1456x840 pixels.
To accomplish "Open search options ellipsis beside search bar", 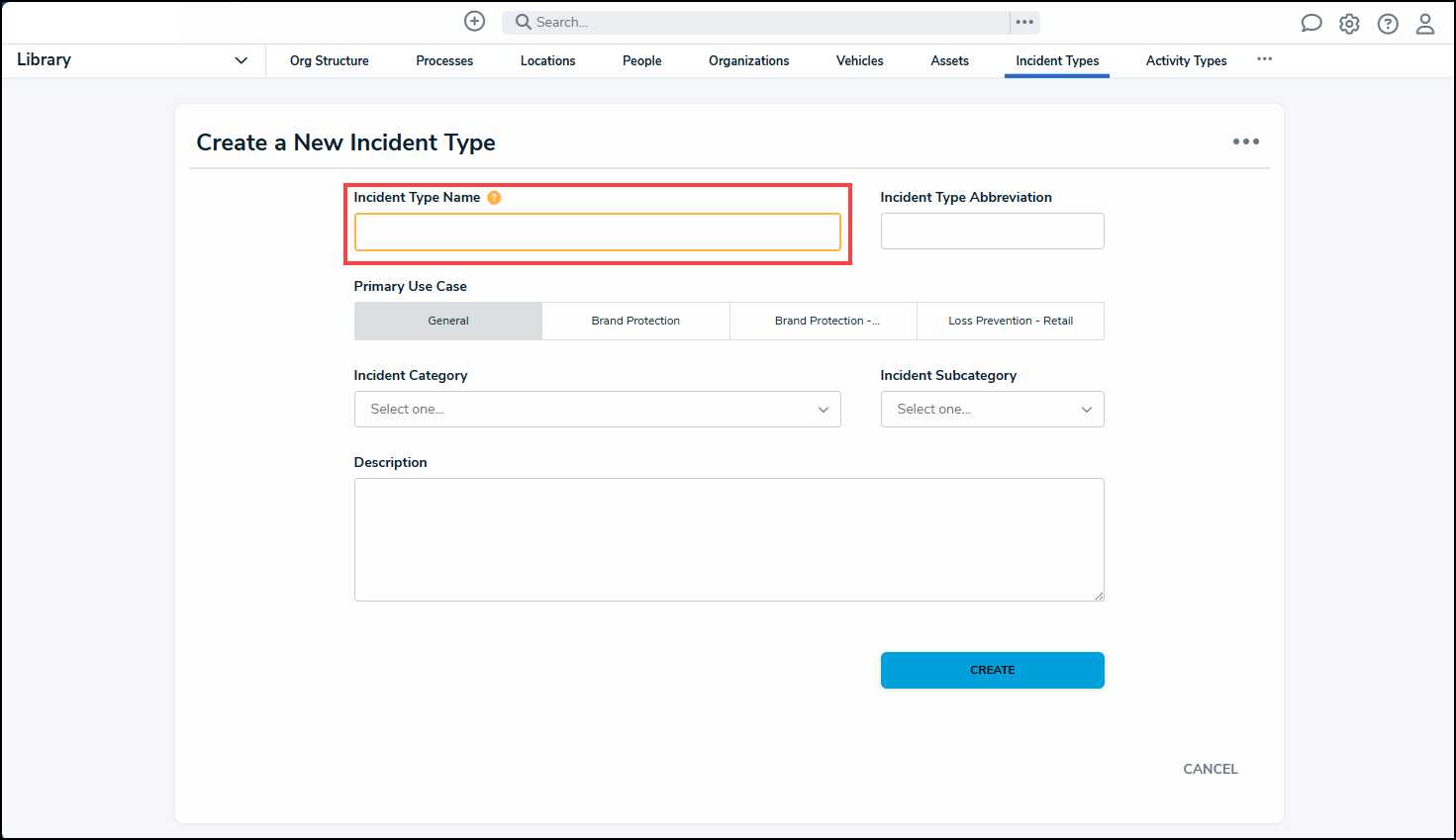I will [x=1024, y=22].
